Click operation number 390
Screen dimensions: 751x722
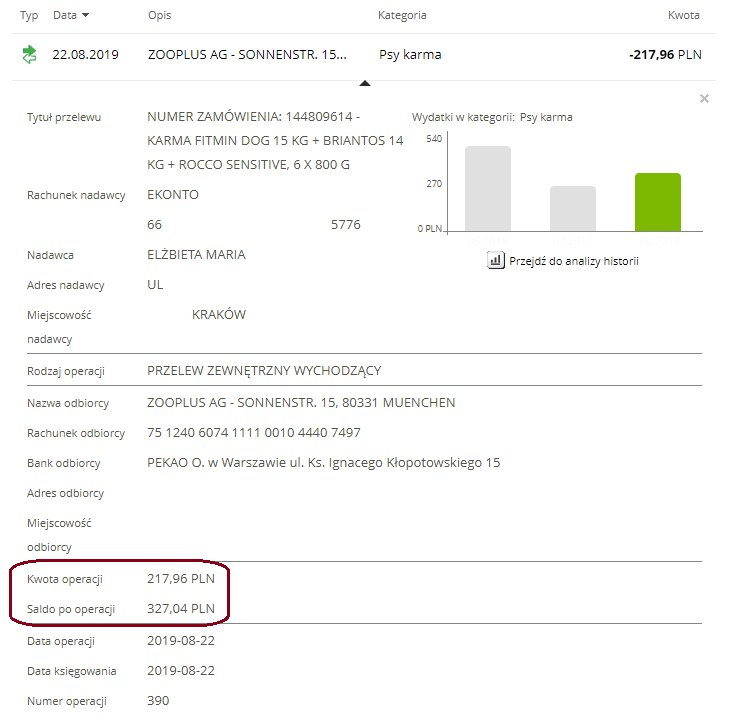click(158, 700)
